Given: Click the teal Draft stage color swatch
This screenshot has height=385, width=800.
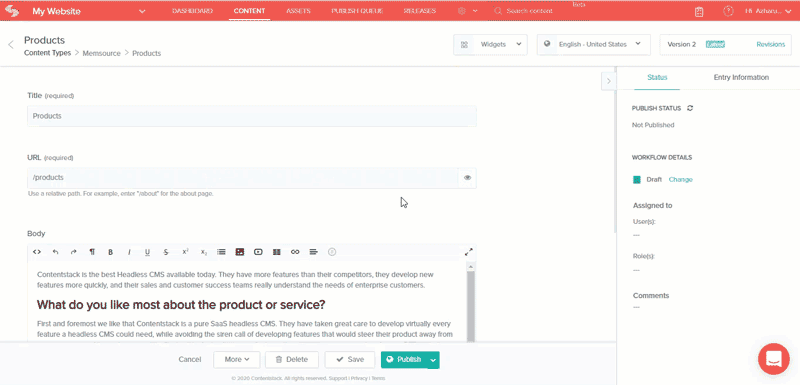Looking at the screenshot, I should point(637,179).
